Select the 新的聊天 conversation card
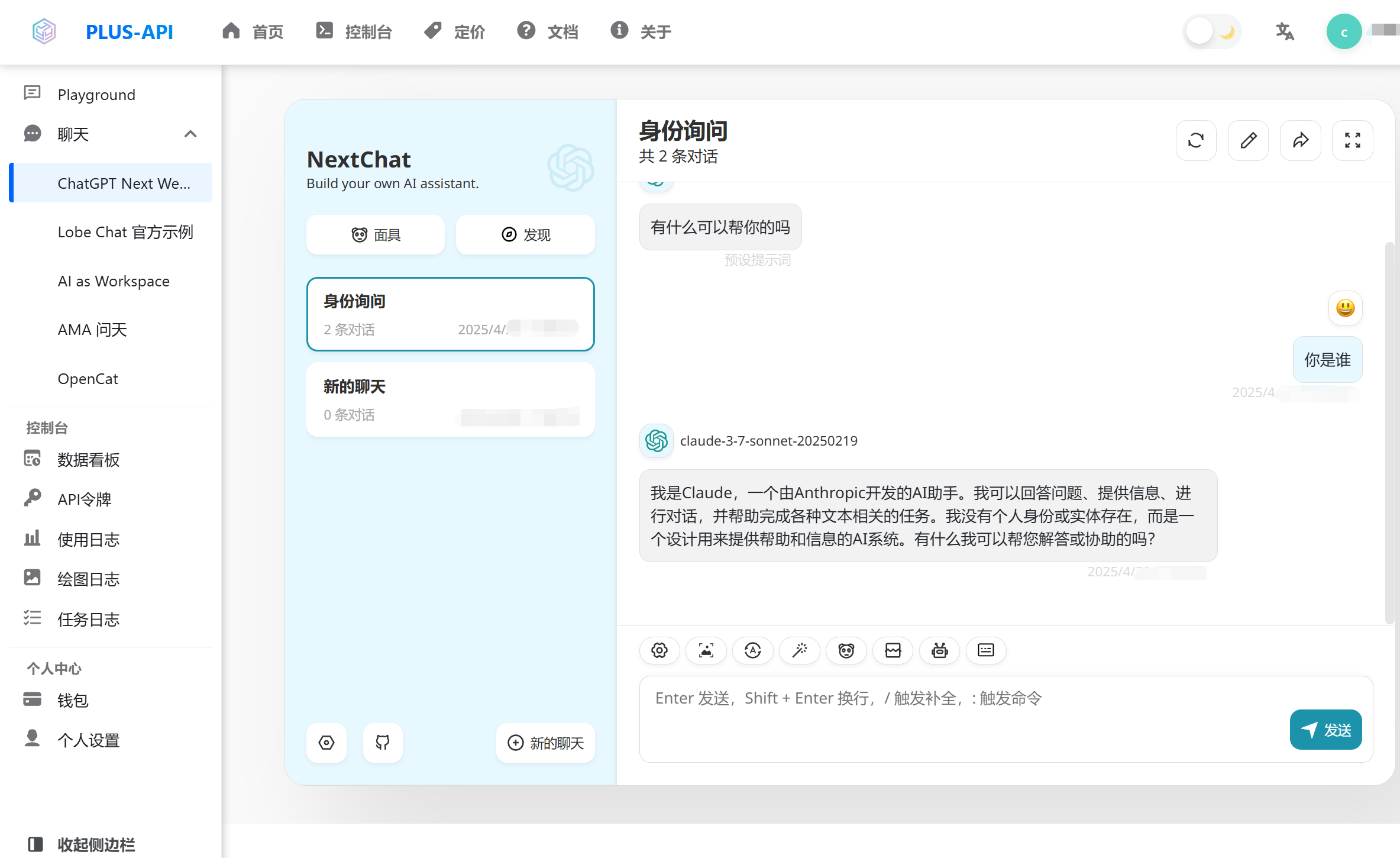This screenshot has width=1400, height=858. (450, 399)
